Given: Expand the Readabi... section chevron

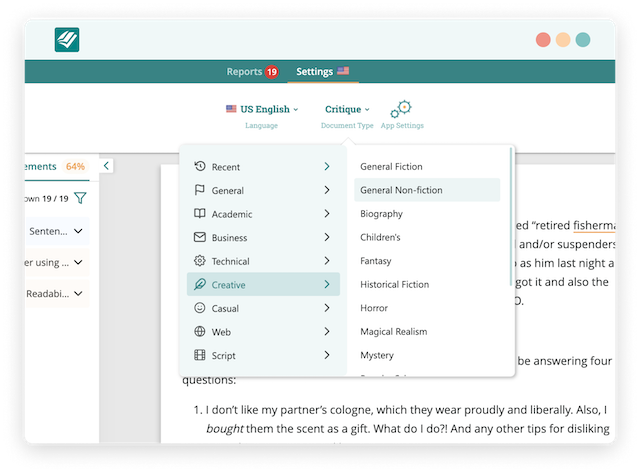Looking at the screenshot, I should point(78,293).
